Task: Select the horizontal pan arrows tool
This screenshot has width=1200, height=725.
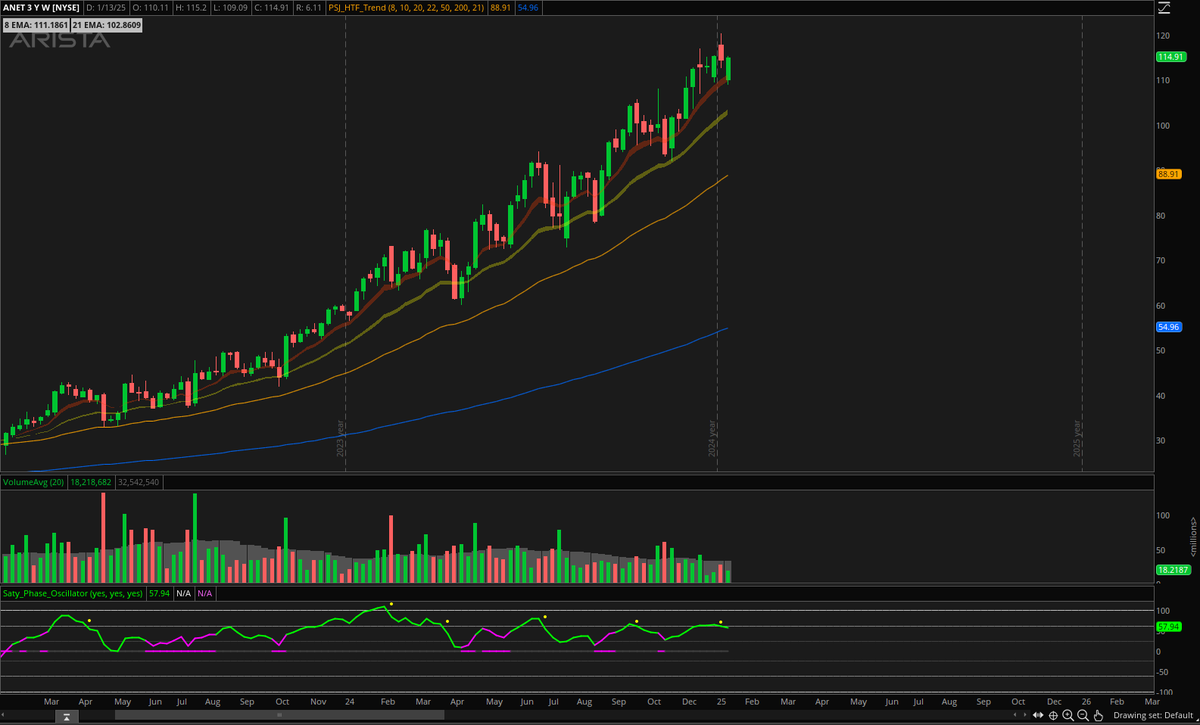Action: (x=1038, y=715)
